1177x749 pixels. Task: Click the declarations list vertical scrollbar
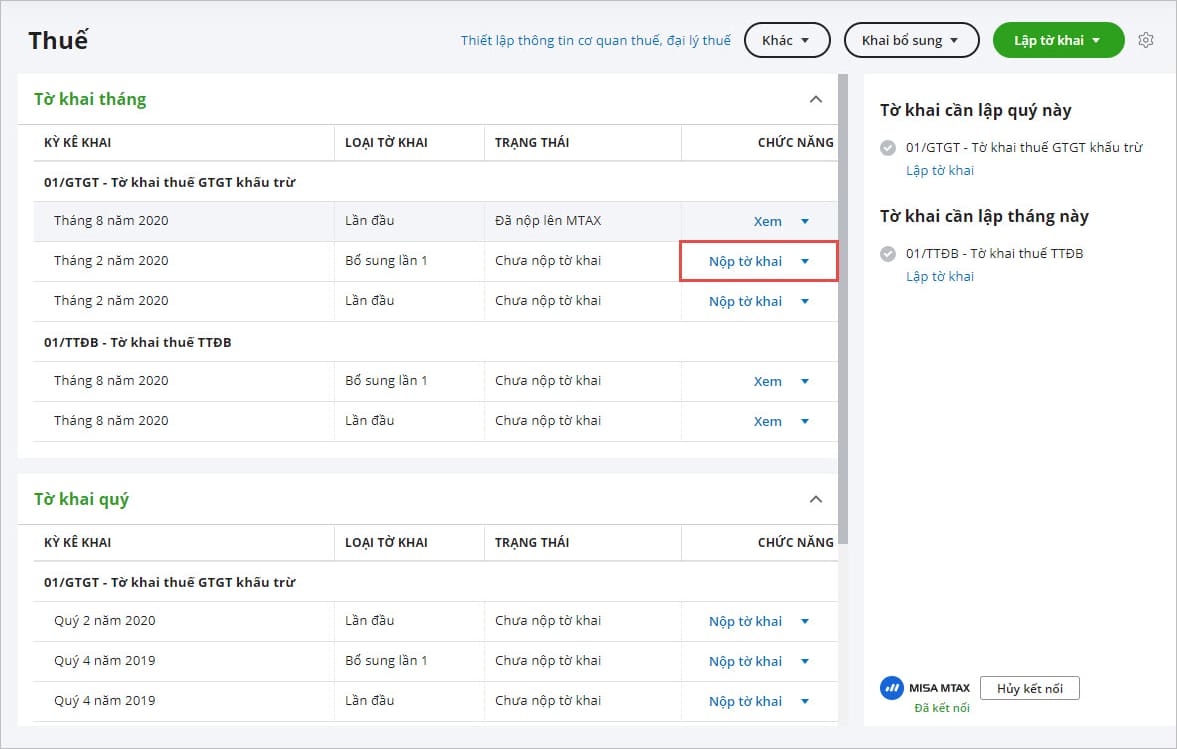pyautogui.click(x=843, y=308)
